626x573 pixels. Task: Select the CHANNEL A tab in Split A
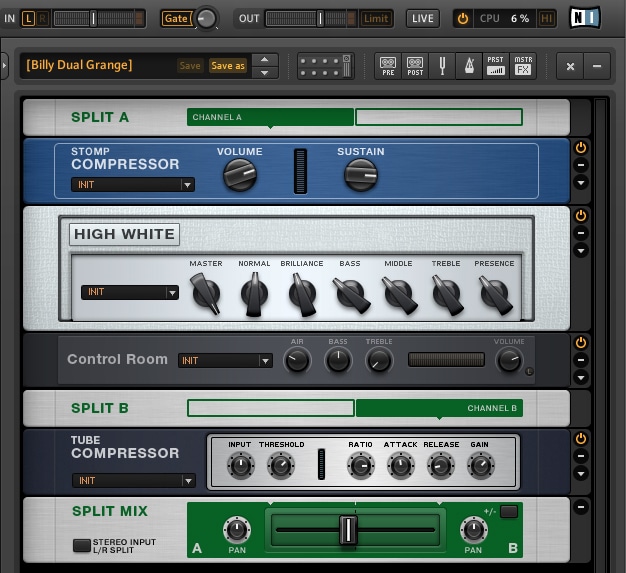(x=271, y=117)
